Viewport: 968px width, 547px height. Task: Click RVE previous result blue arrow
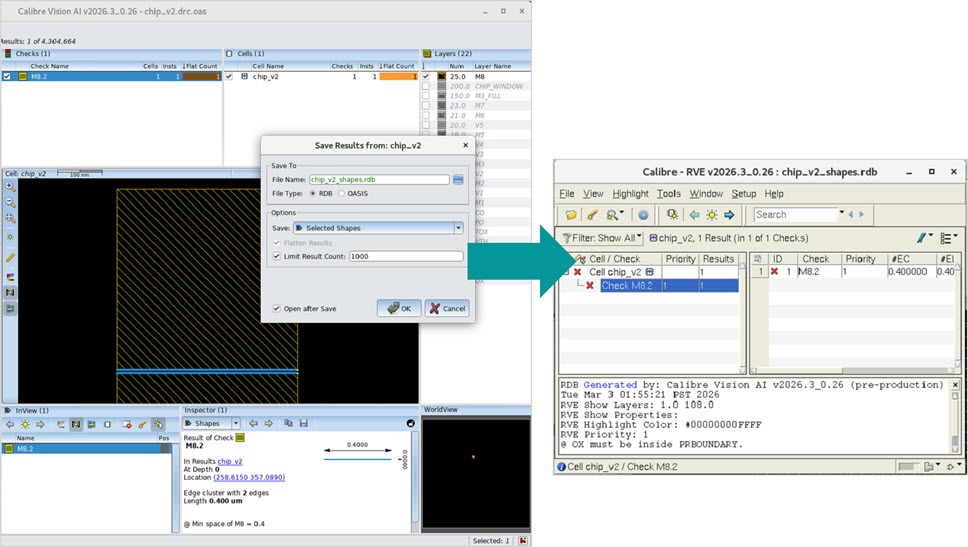point(695,215)
